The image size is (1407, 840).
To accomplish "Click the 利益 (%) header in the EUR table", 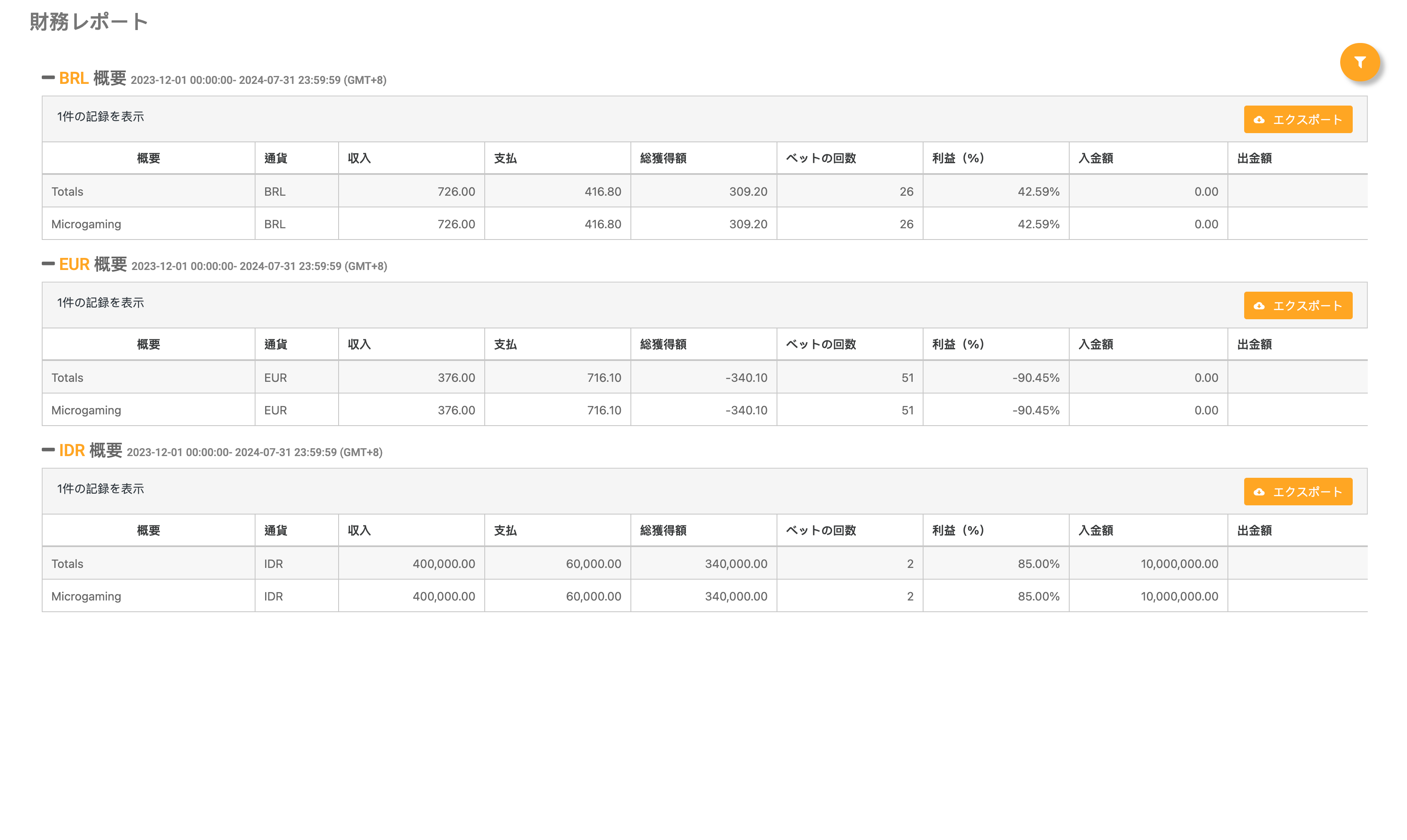I will [x=958, y=345].
